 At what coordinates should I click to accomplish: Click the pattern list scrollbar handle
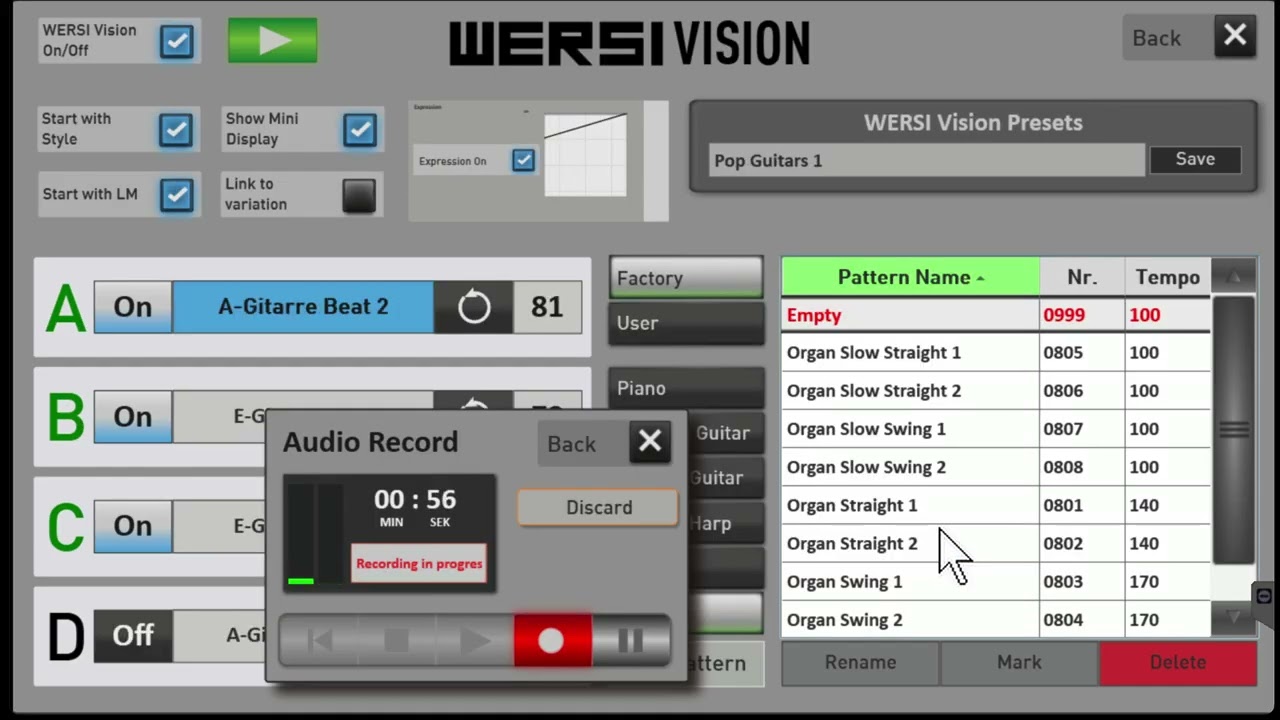[x=1233, y=430]
